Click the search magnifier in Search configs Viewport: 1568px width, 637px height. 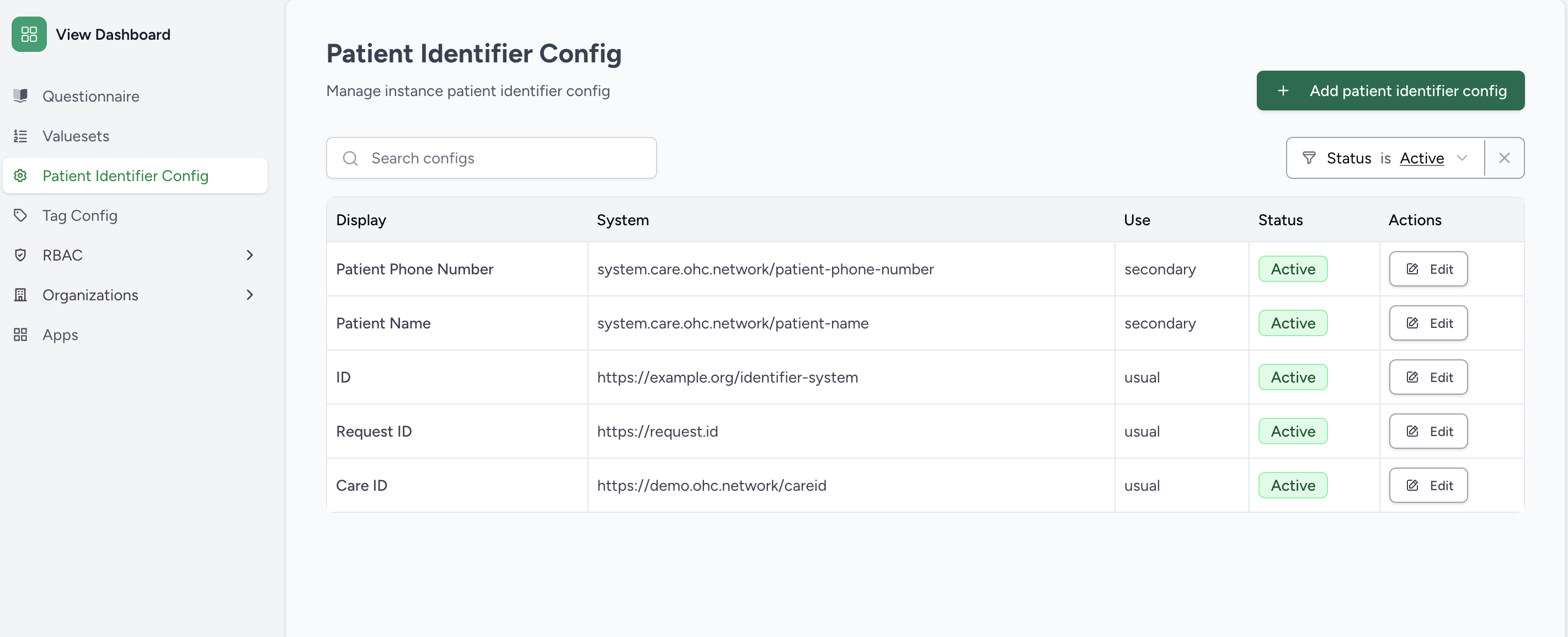(x=350, y=158)
